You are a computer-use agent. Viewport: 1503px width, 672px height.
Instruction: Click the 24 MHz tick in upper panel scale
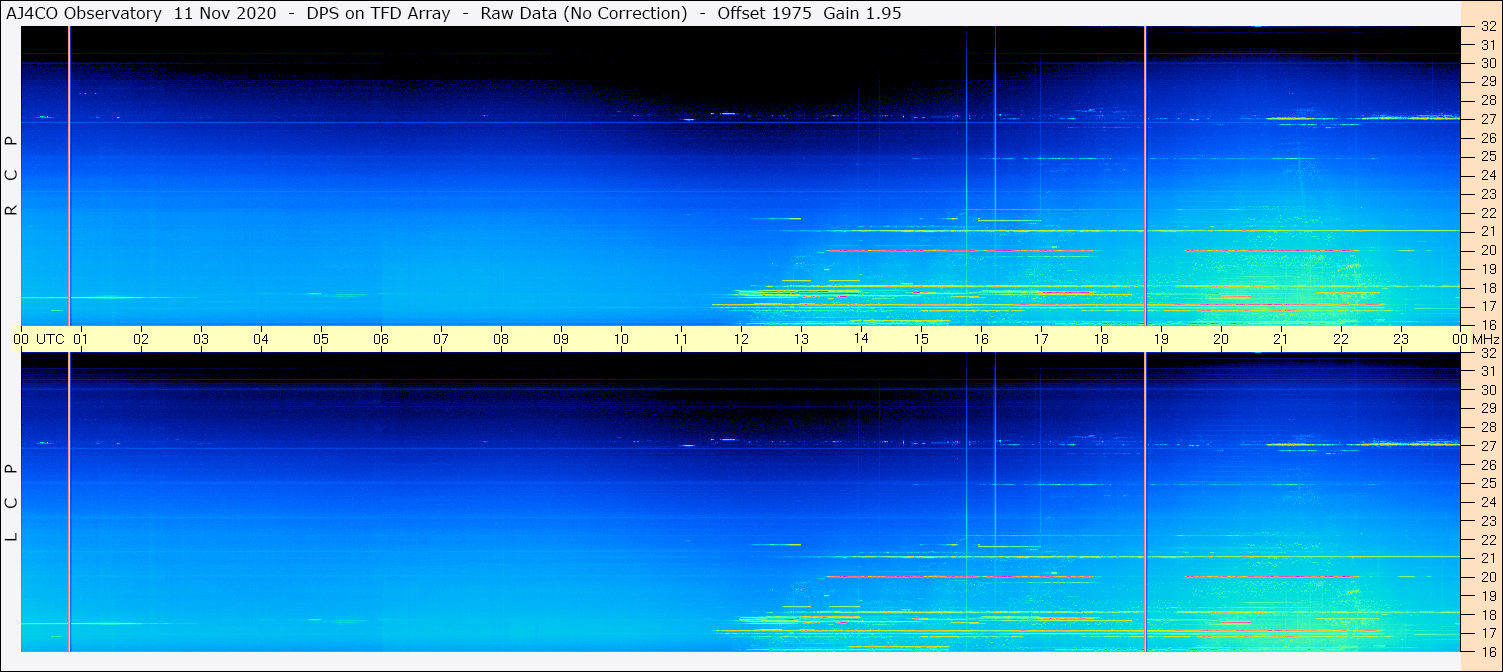pyautogui.click(x=1487, y=175)
